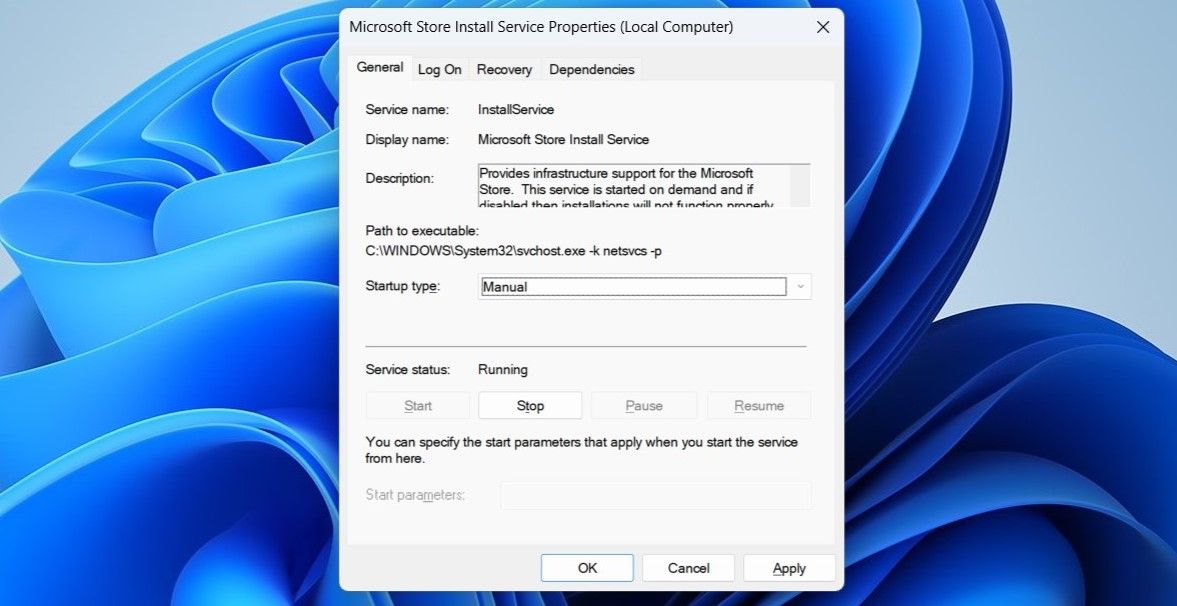
Task: Select the General tab
Action: tap(379, 67)
